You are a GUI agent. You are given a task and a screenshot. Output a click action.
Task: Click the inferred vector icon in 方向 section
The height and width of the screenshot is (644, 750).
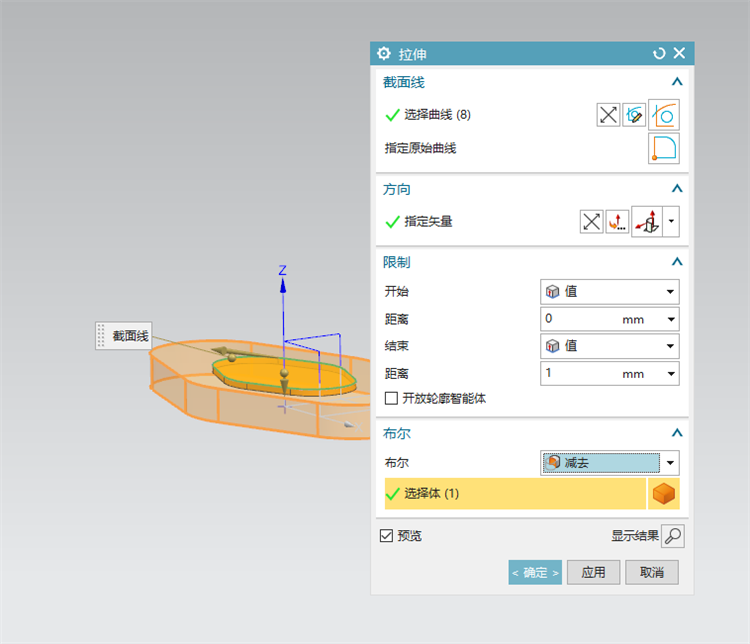pyautogui.click(x=647, y=222)
